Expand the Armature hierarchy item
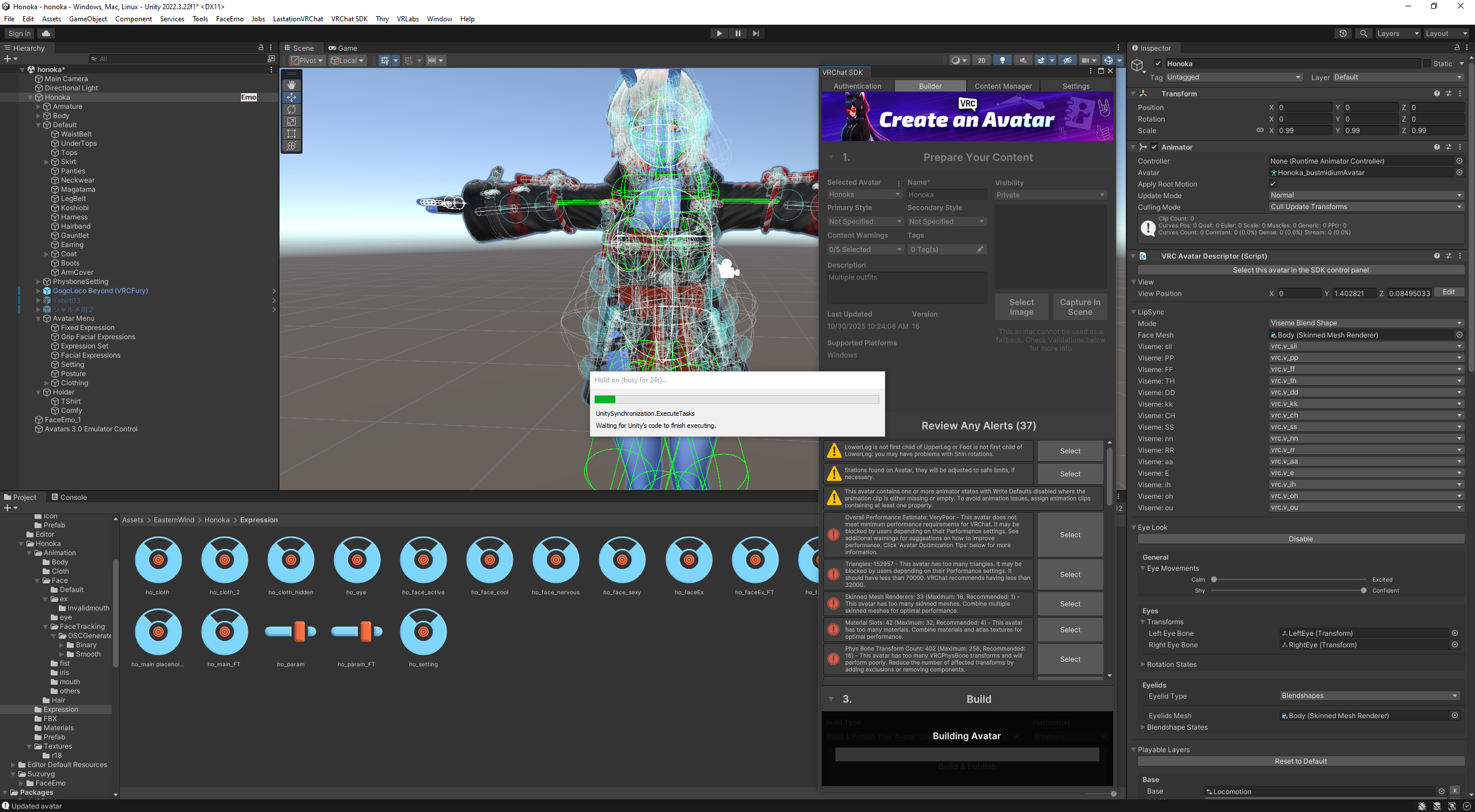 click(x=39, y=107)
